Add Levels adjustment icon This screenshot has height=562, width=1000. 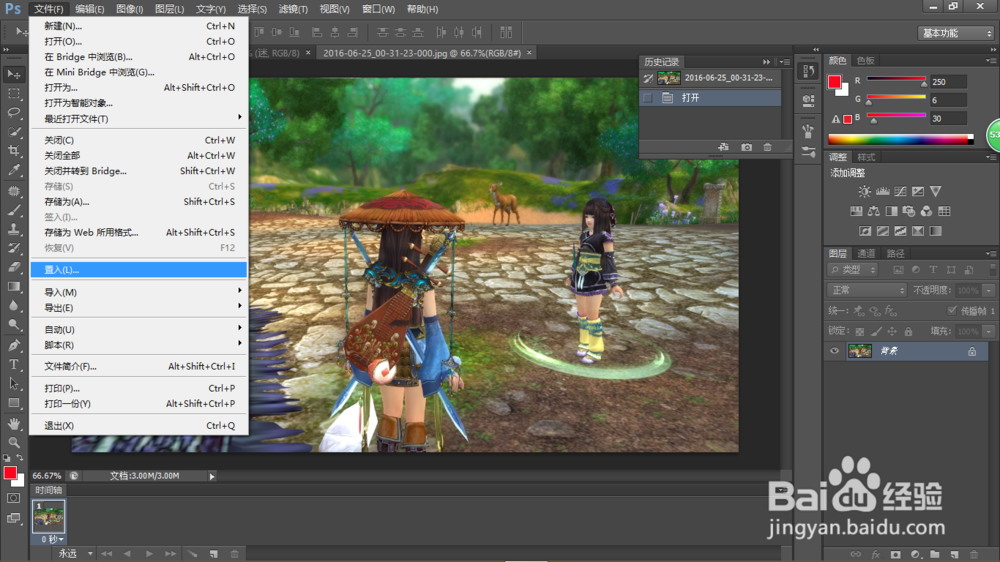pyautogui.click(x=883, y=191)
